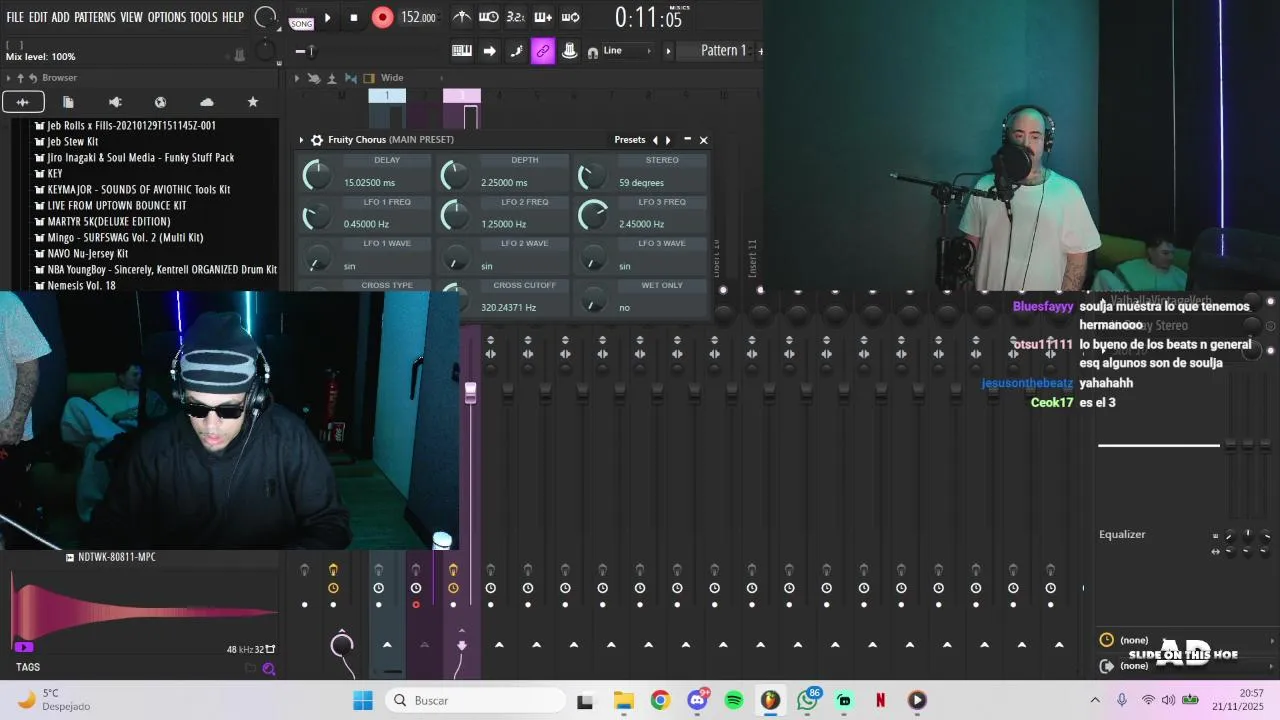This screenshot has width=1280, height=720.
Task: Click the Play button in transport bar
Action: [x=327, y=17]
